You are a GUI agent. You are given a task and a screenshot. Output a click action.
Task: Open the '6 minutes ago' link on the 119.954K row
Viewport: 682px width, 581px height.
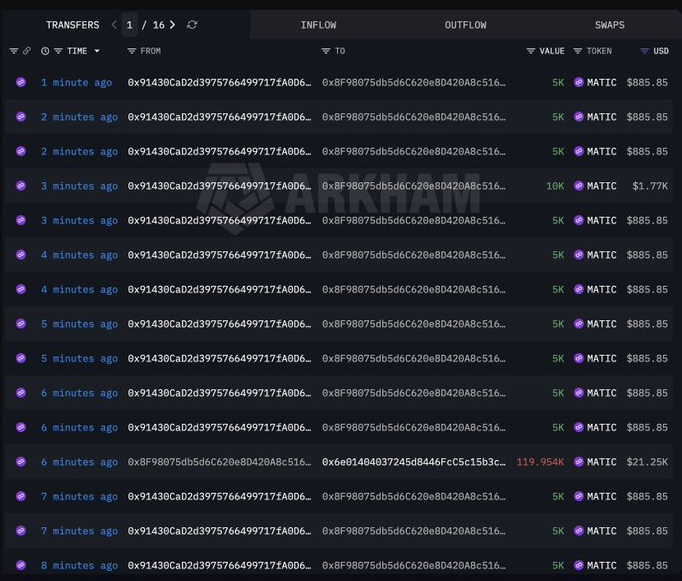point(79,462)
